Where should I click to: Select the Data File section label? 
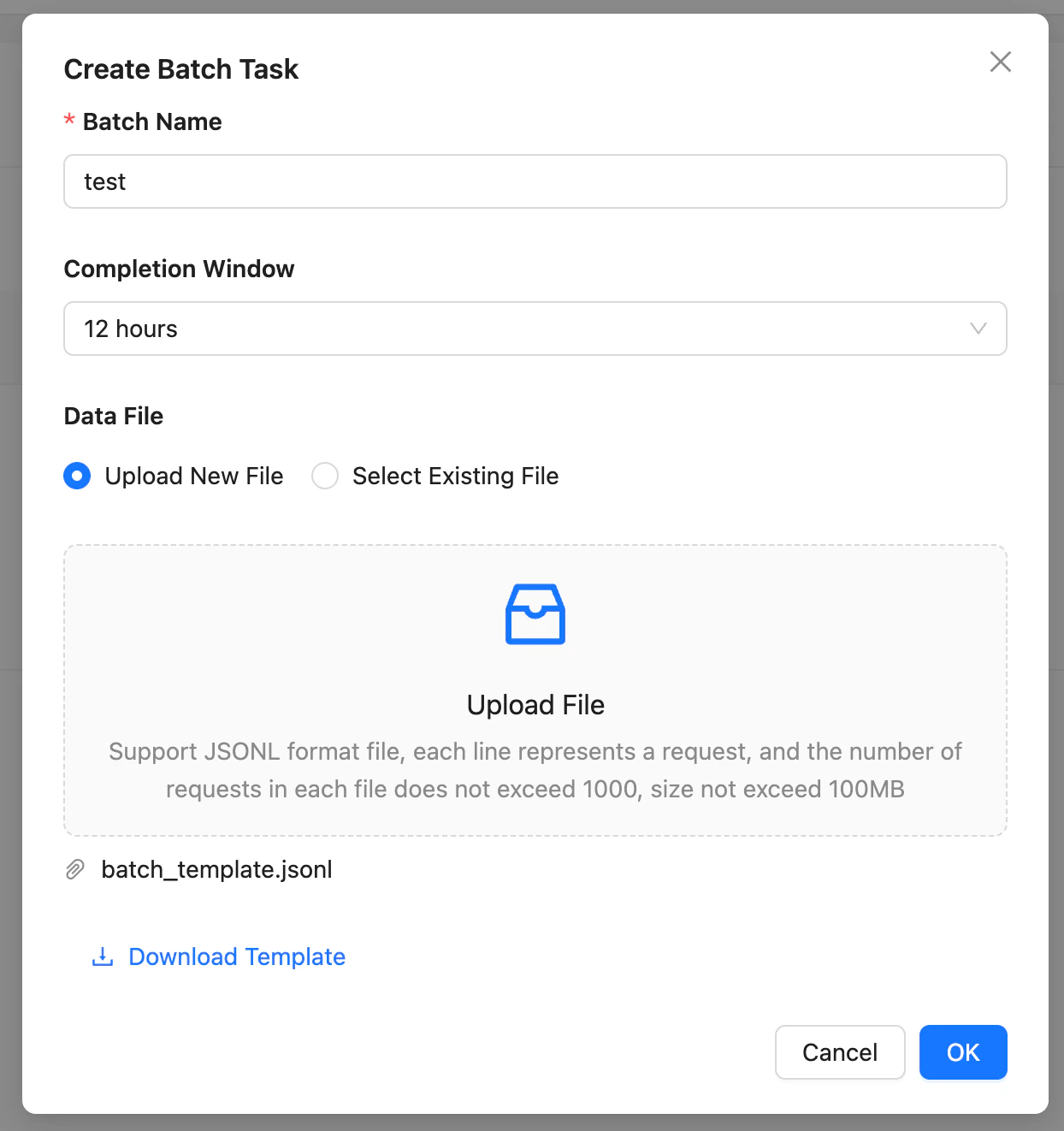click(x=113, y=416)
